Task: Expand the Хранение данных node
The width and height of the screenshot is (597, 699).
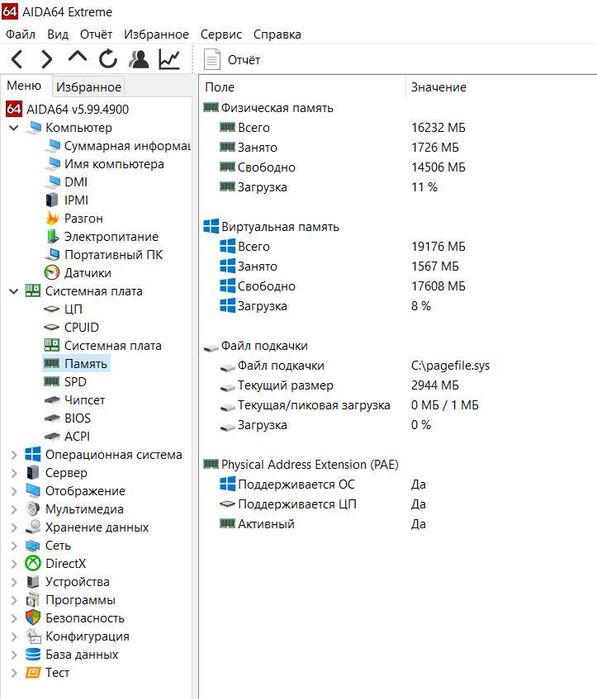Action: [x=14, y=528]
